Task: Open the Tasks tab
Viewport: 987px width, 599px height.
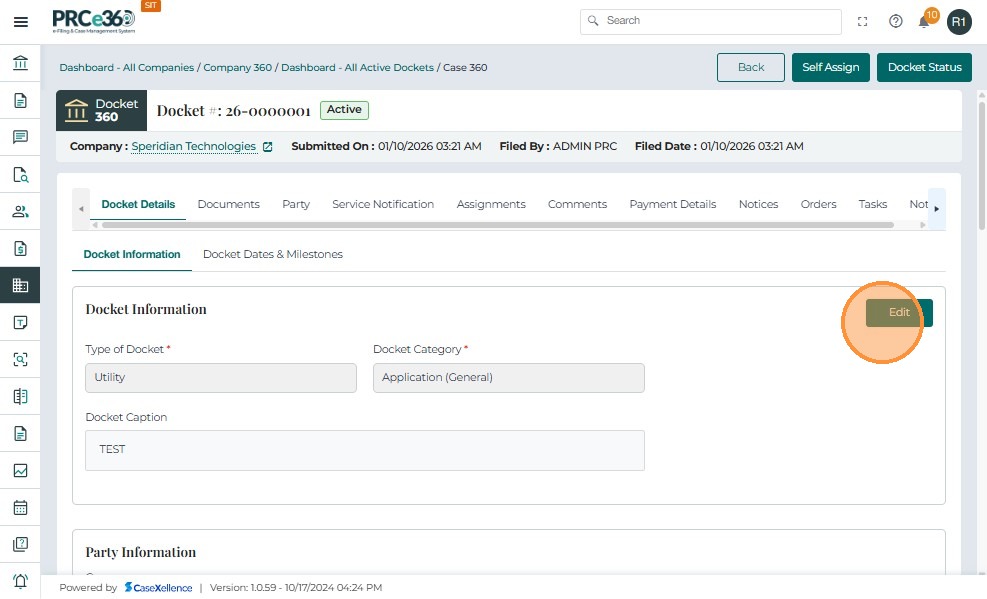Action: click(x=872, y=204)
